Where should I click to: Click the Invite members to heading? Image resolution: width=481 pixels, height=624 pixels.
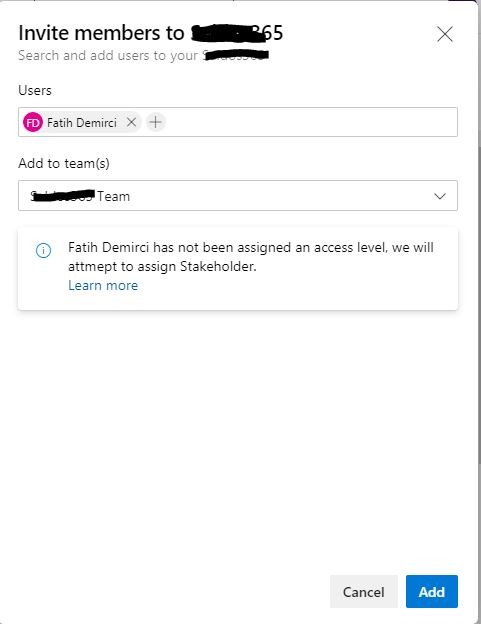pyautogui.click(x=101, y=33)
